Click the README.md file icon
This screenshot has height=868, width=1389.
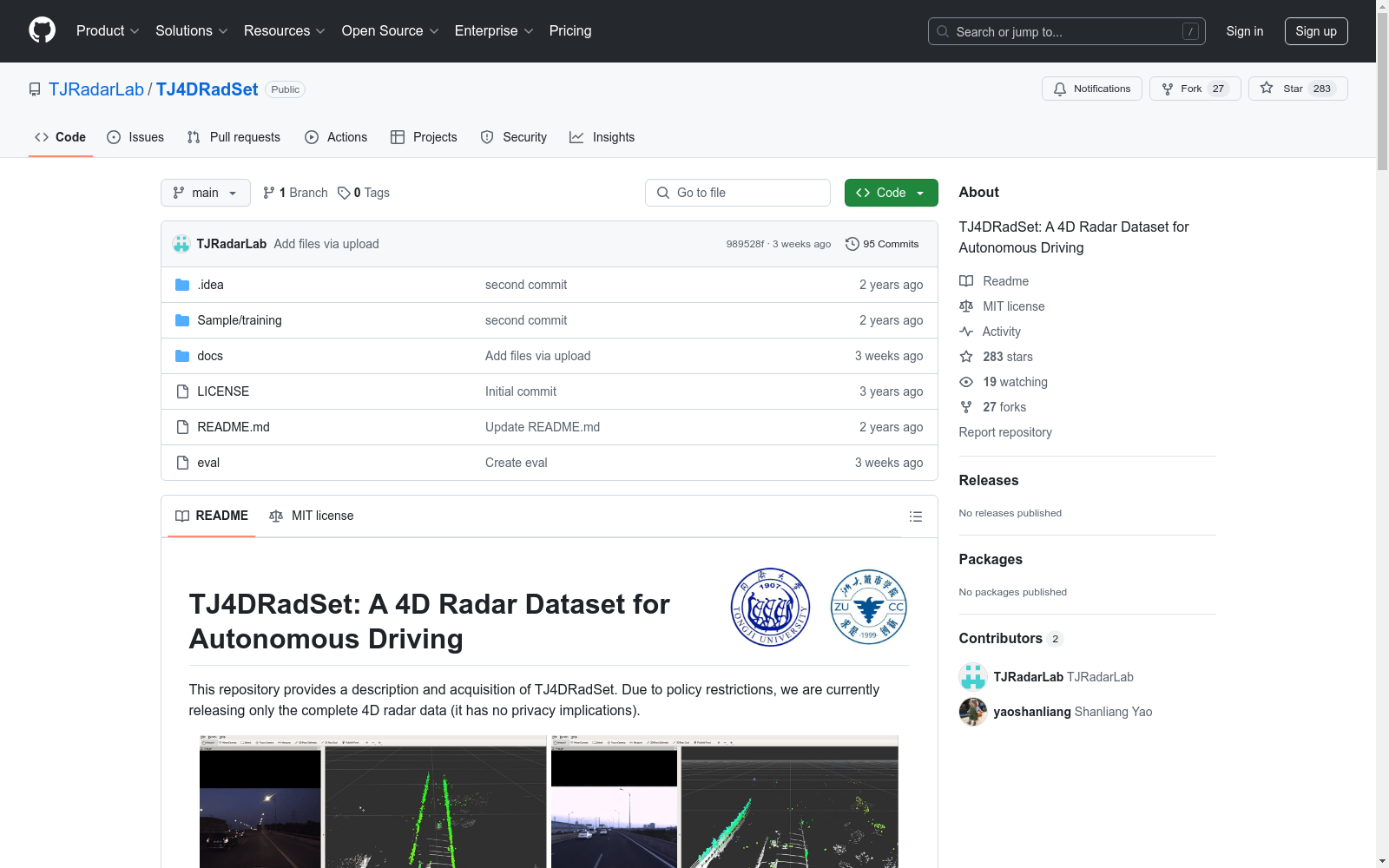point(182,427)
